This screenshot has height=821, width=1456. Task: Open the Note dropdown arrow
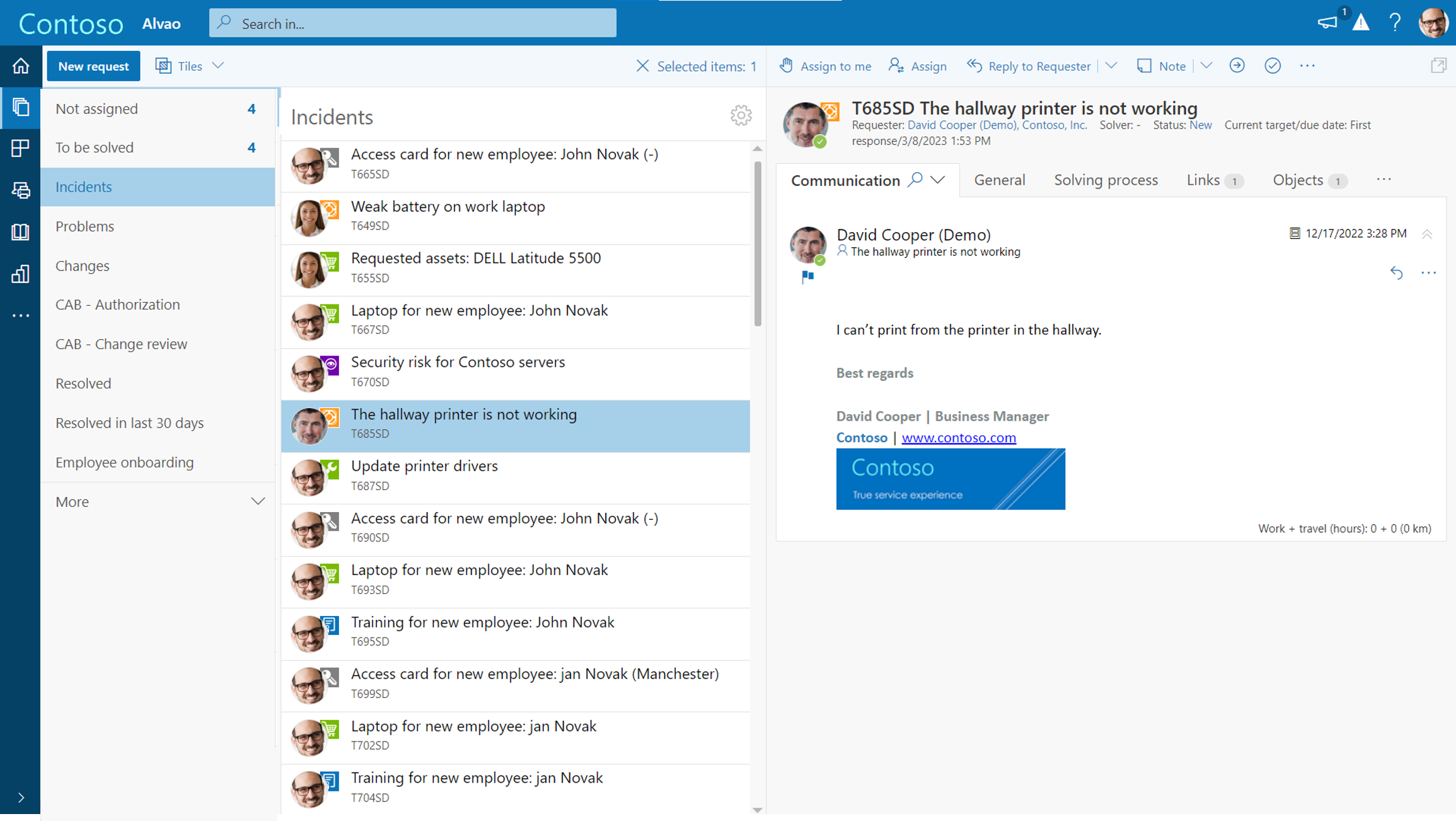[x=1206, y=66]
